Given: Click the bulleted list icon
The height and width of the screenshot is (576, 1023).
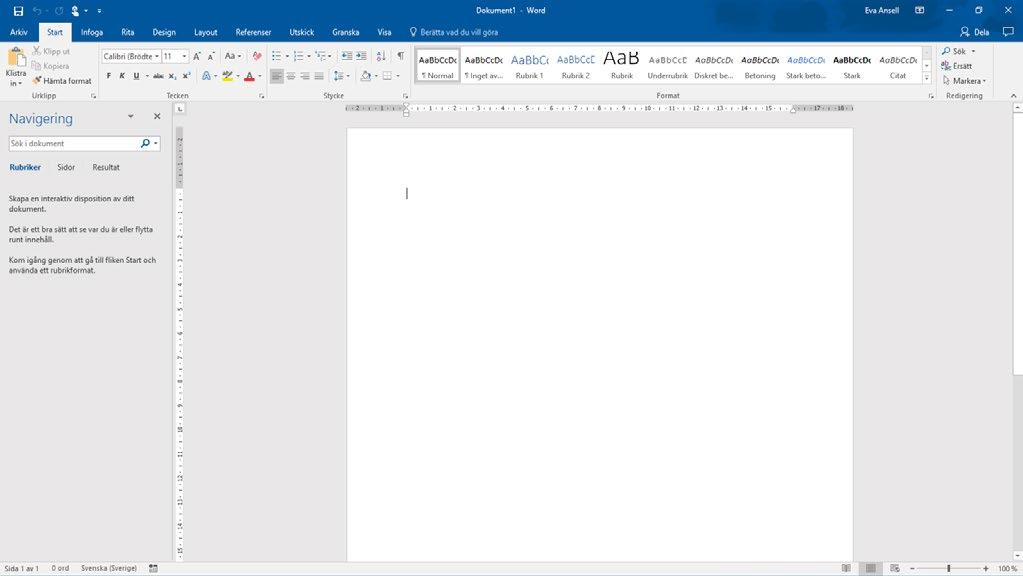Looking at the screenshot, I should click(277, 56).
